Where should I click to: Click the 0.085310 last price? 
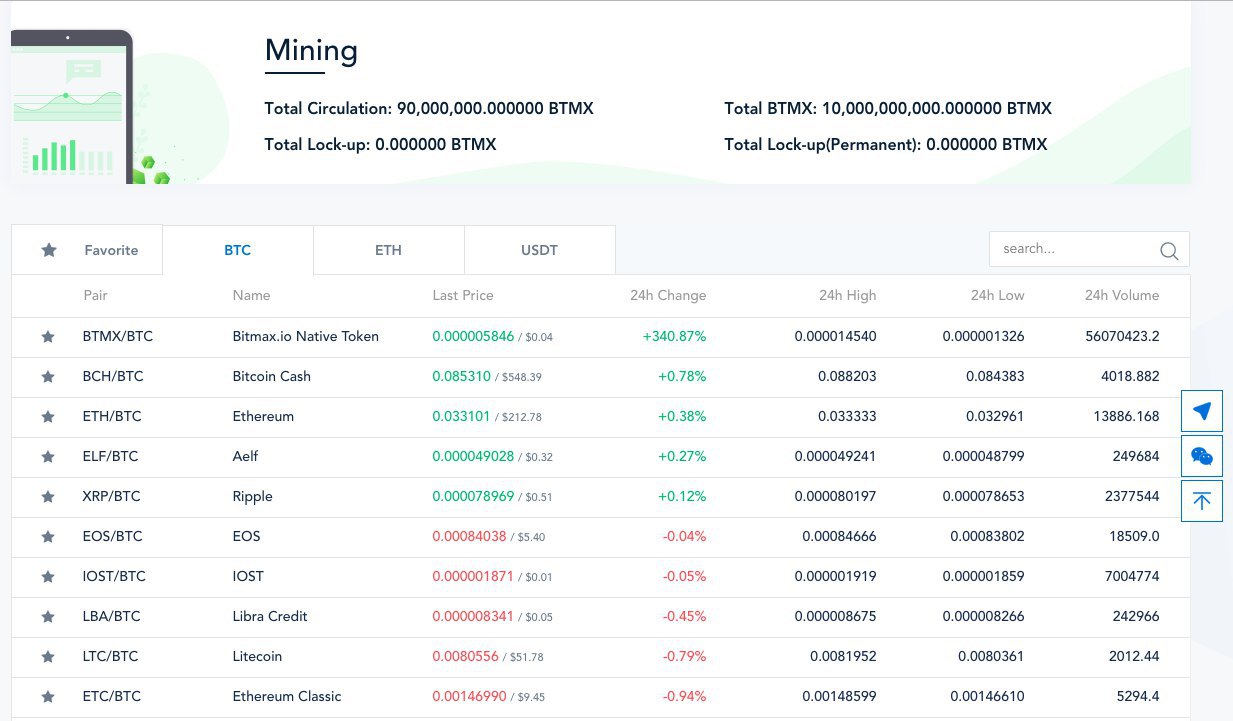tap(462, 377)
